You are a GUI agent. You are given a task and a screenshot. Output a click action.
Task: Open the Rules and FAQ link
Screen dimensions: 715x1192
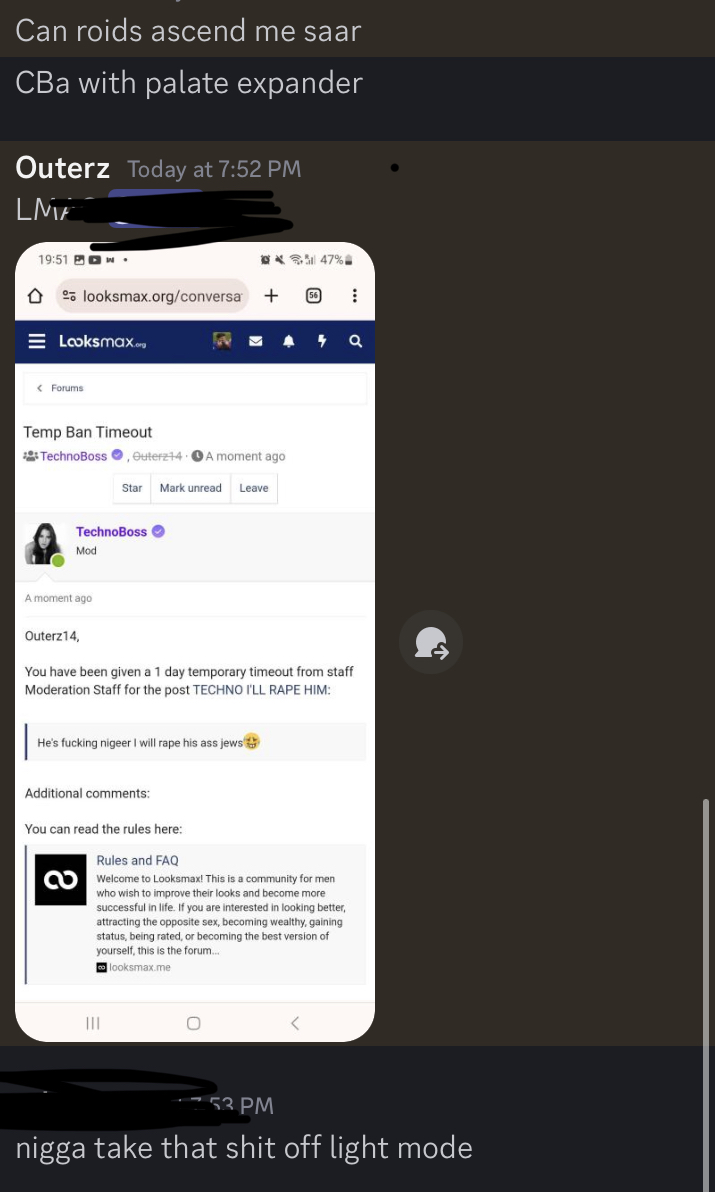coord(138,861)
